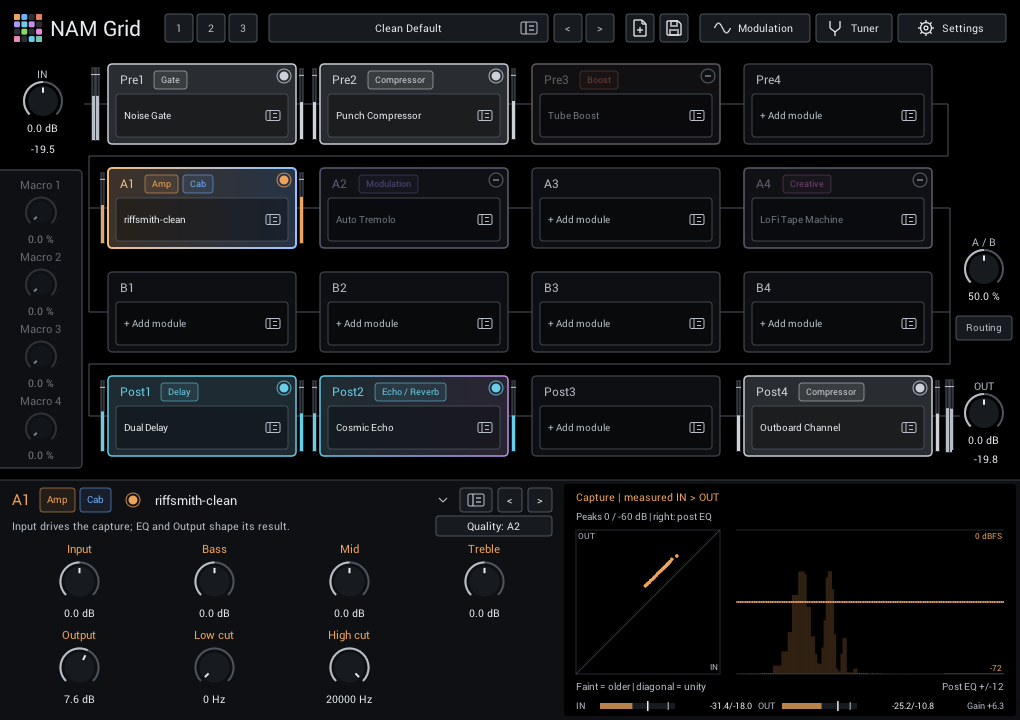Open Settings
This screenshot has height=720, width=1020.
[952, 28]
